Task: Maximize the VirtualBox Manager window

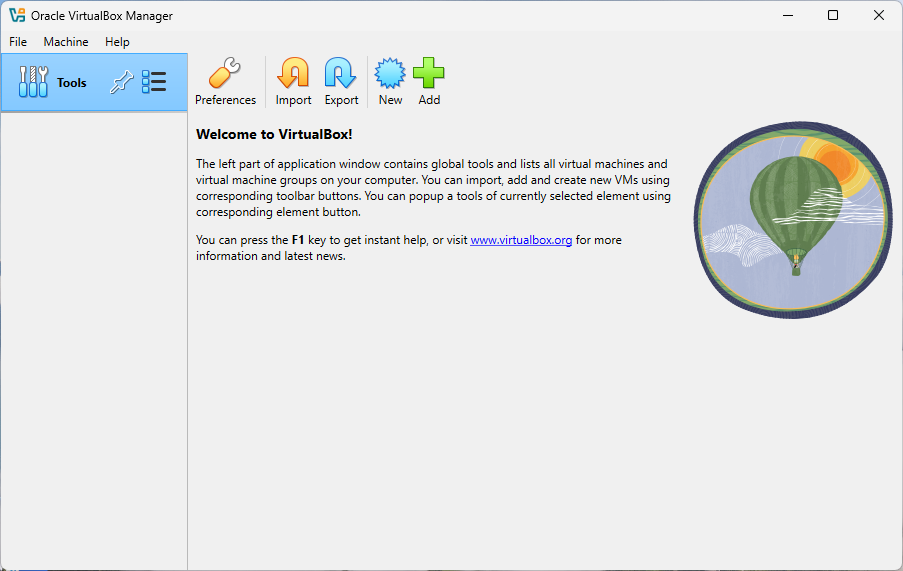Action: pyautogui.click(x=833, y=15)
